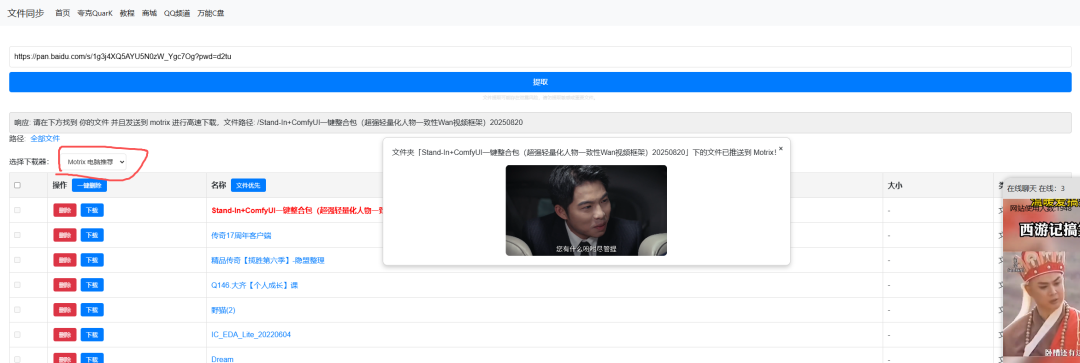Download the IC_EDA_Lite_20220604 entry
The height and width of the screenshot is (363, 1080).
click(92, 335)
